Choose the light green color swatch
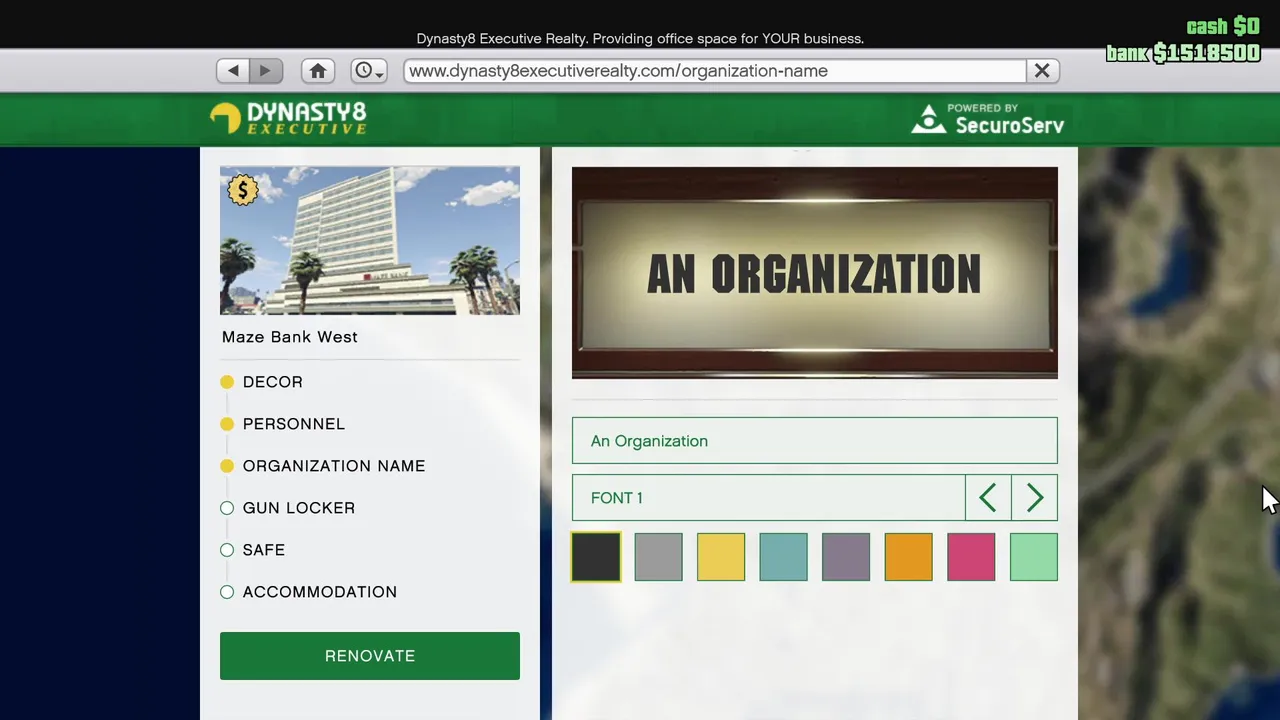 1034,557
